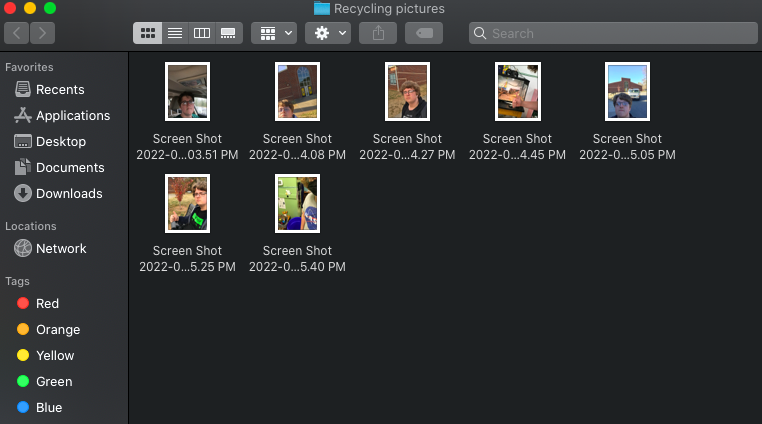Select thumbnail of Screen Shot 4.45 PM
The image size is (762, 424).
click(x=518, y=91)
